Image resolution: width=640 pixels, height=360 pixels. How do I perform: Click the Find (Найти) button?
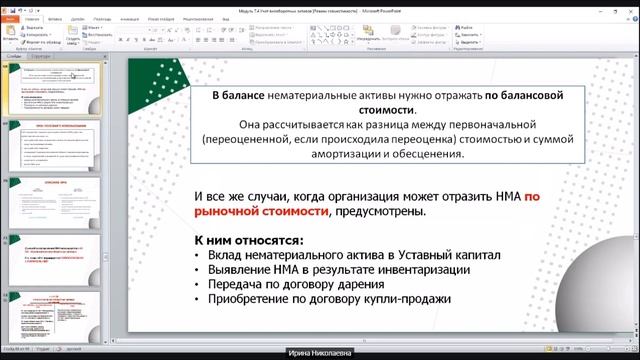[x=464, y=27]
